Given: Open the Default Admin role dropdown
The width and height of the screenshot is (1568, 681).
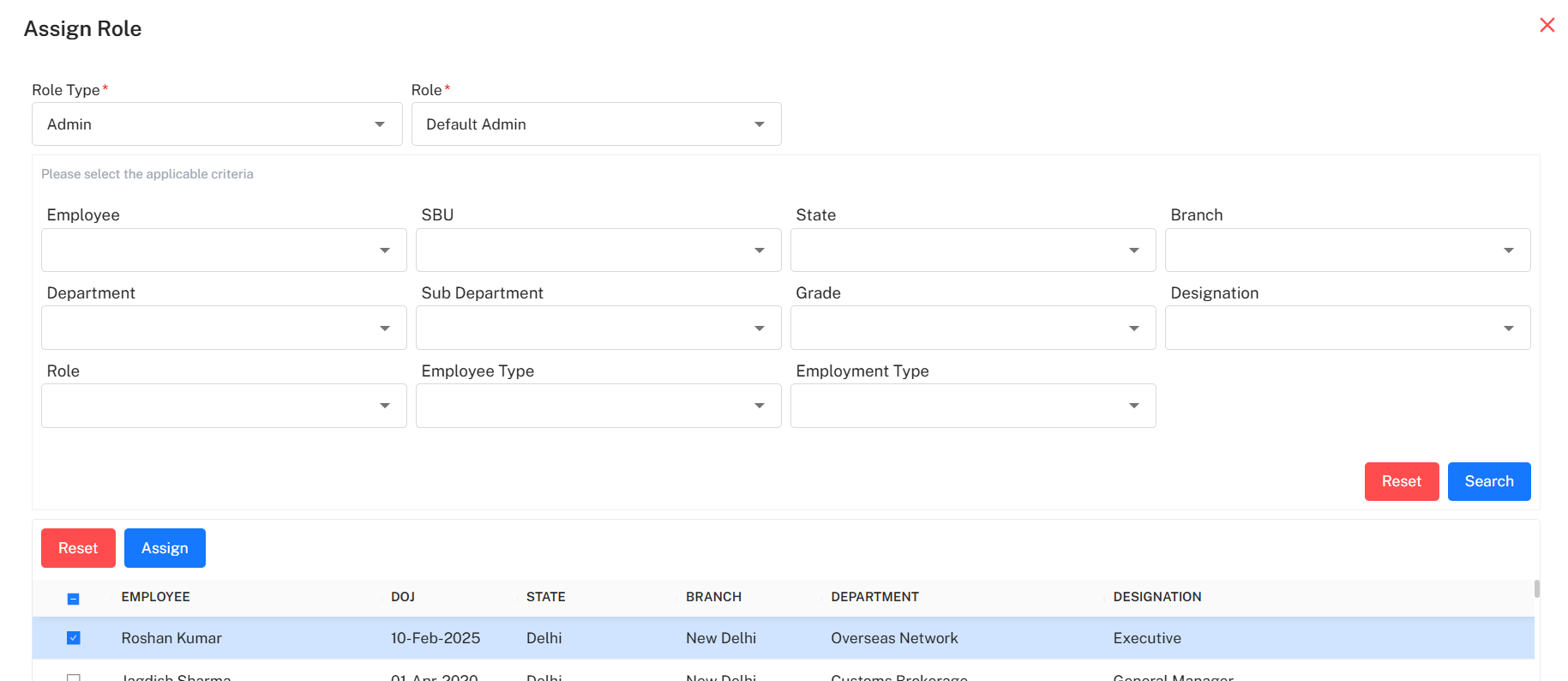Looking at the screenshot, I should click(x=596, y=124).
